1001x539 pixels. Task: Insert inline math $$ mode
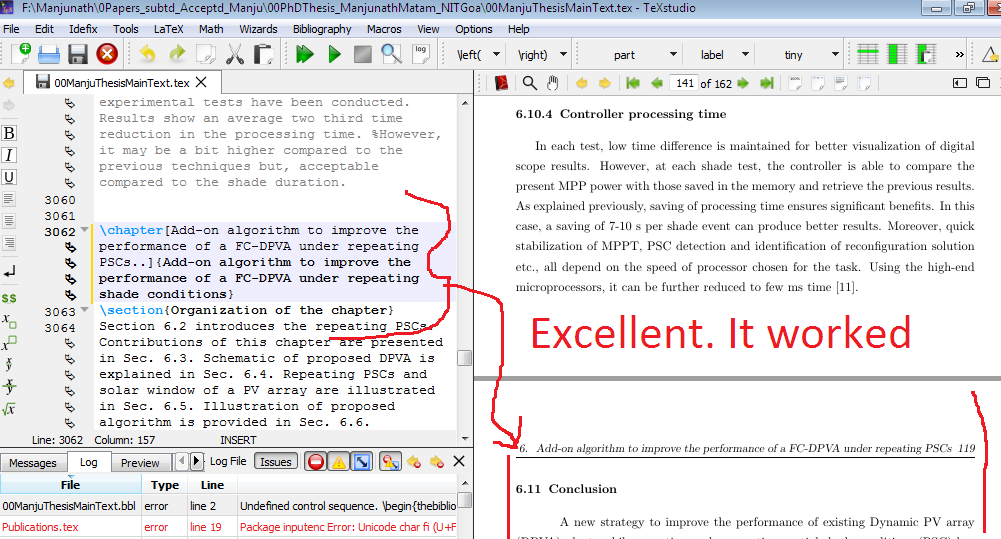pos(9,298)
